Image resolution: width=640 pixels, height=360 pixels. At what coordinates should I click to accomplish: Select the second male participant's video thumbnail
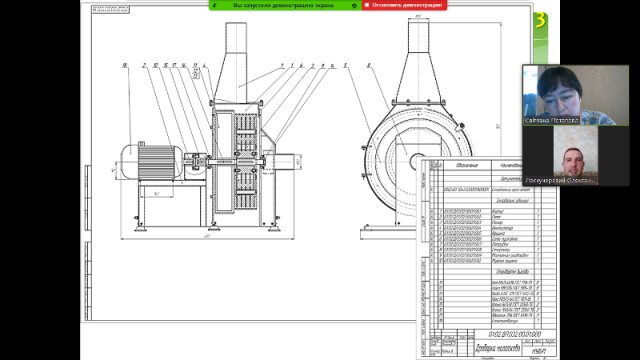[x=576, y=156]
